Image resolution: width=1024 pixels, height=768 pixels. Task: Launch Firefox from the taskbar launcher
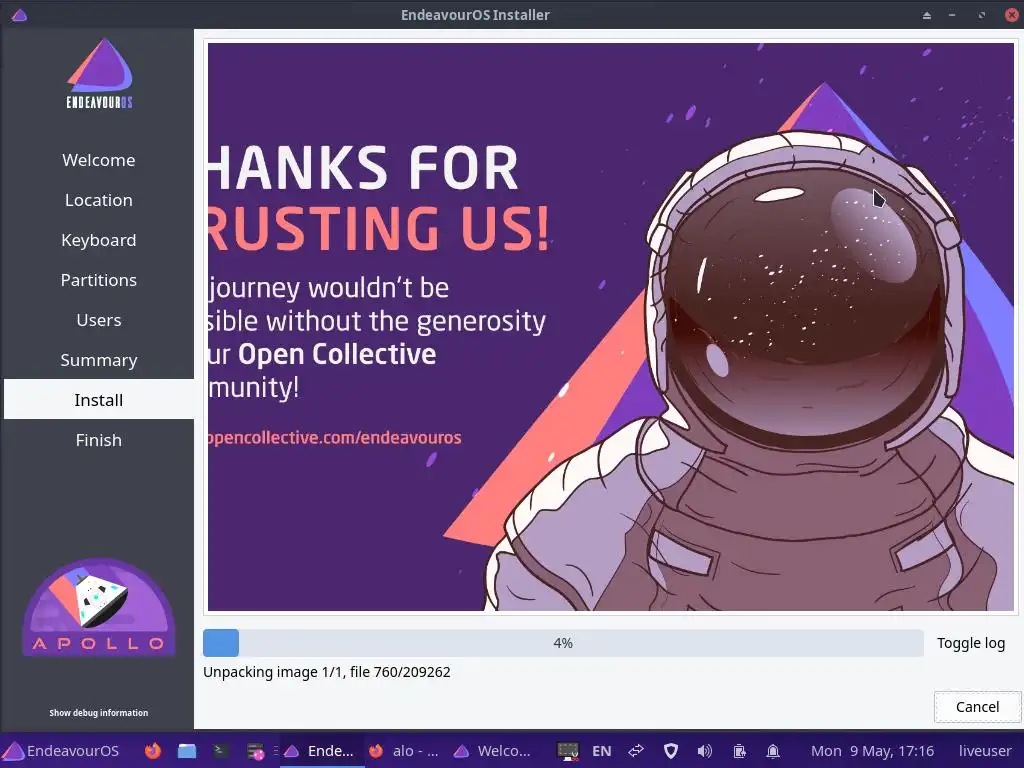[x=153, y=751]
